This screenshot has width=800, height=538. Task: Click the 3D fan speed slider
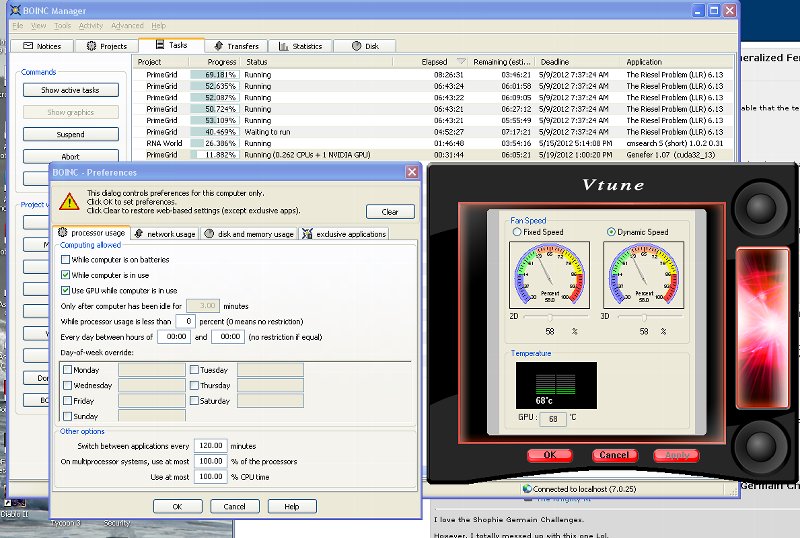tap(643, 316)
